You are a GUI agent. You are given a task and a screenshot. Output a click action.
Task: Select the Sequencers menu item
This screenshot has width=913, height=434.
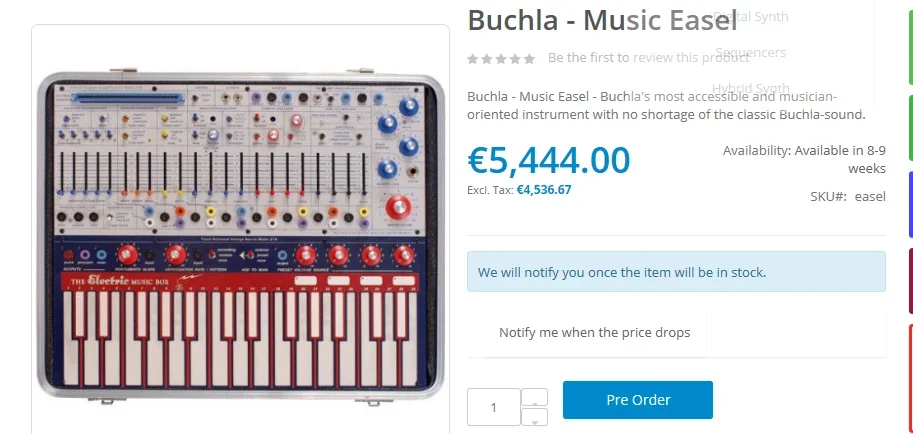[x=750, y=52]
